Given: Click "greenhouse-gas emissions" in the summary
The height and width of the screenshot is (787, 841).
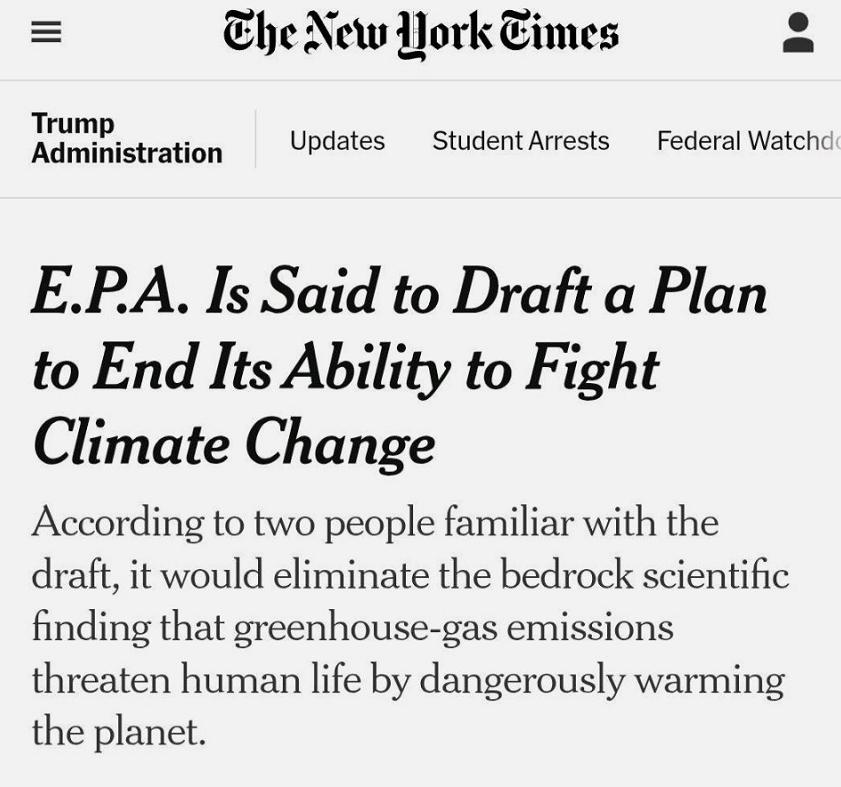Looking at the screenshot, I should (x=453, y=627).
